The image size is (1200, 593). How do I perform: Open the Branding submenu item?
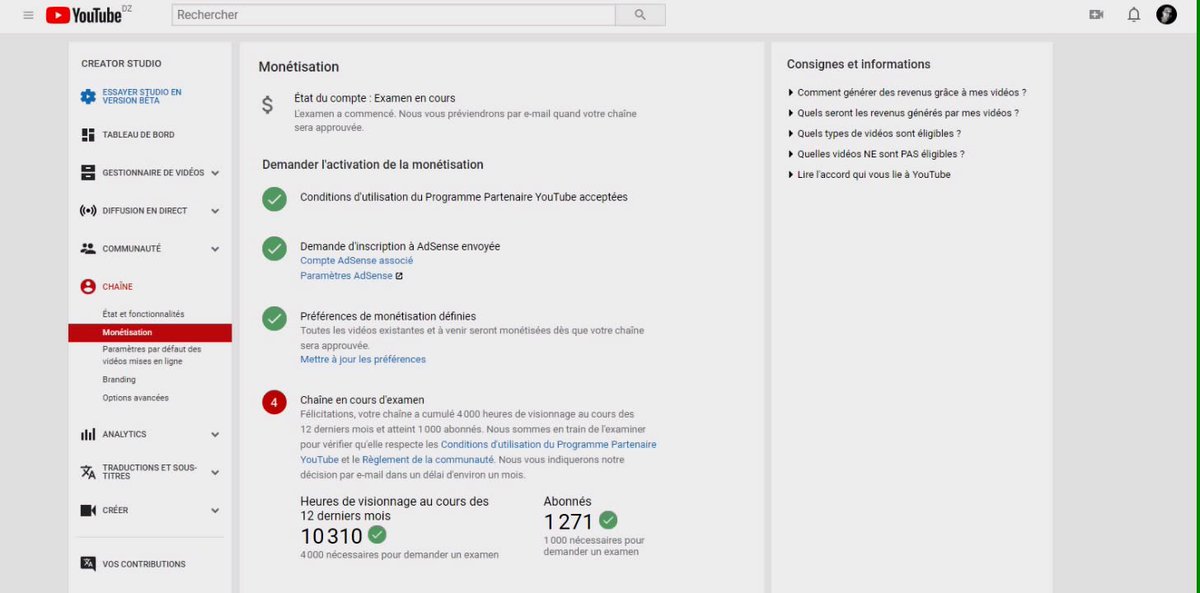tap(119, 380)
